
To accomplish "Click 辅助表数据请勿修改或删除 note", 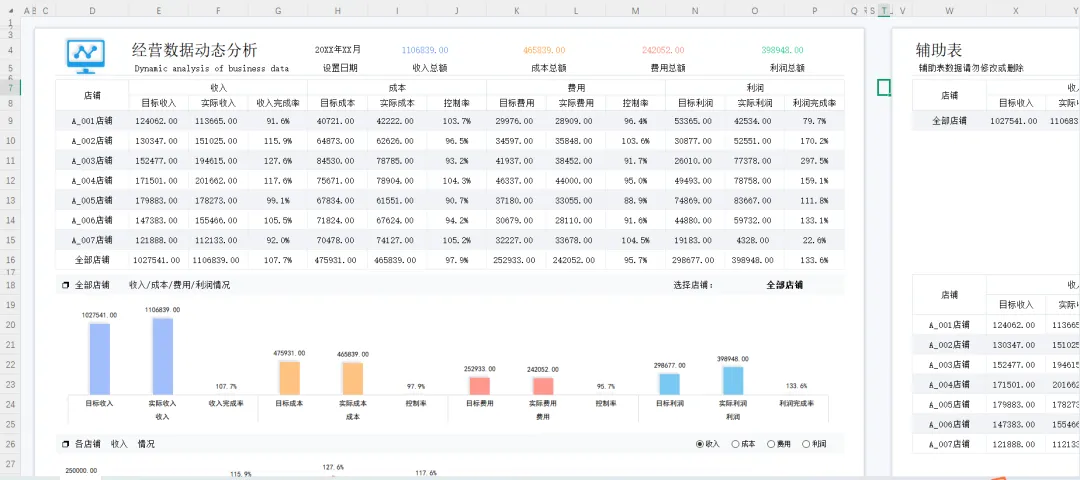I will pyautogui.click(x=970, y=68).
